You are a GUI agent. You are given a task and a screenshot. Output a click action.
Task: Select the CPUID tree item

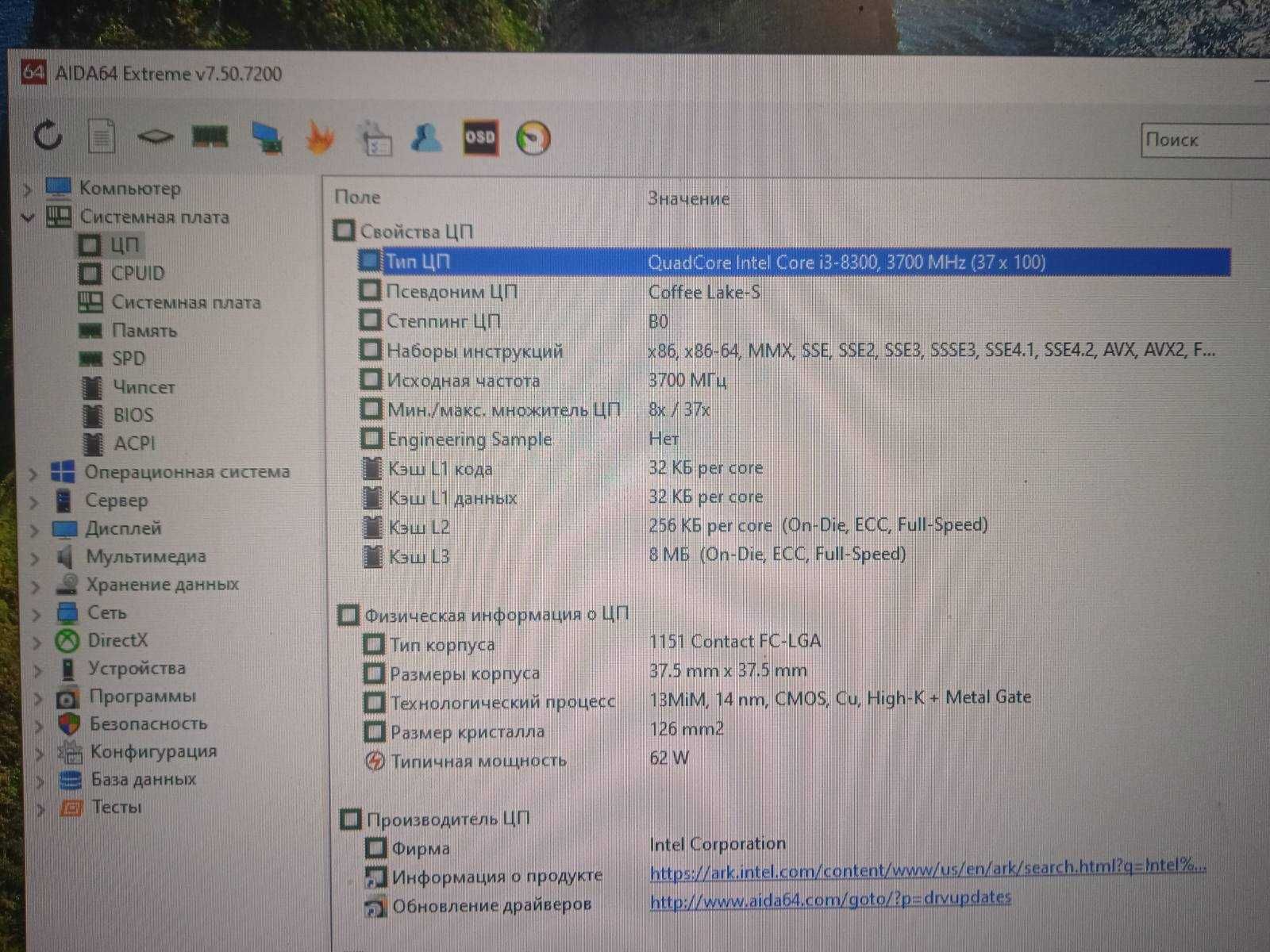(x=122, y=273)
